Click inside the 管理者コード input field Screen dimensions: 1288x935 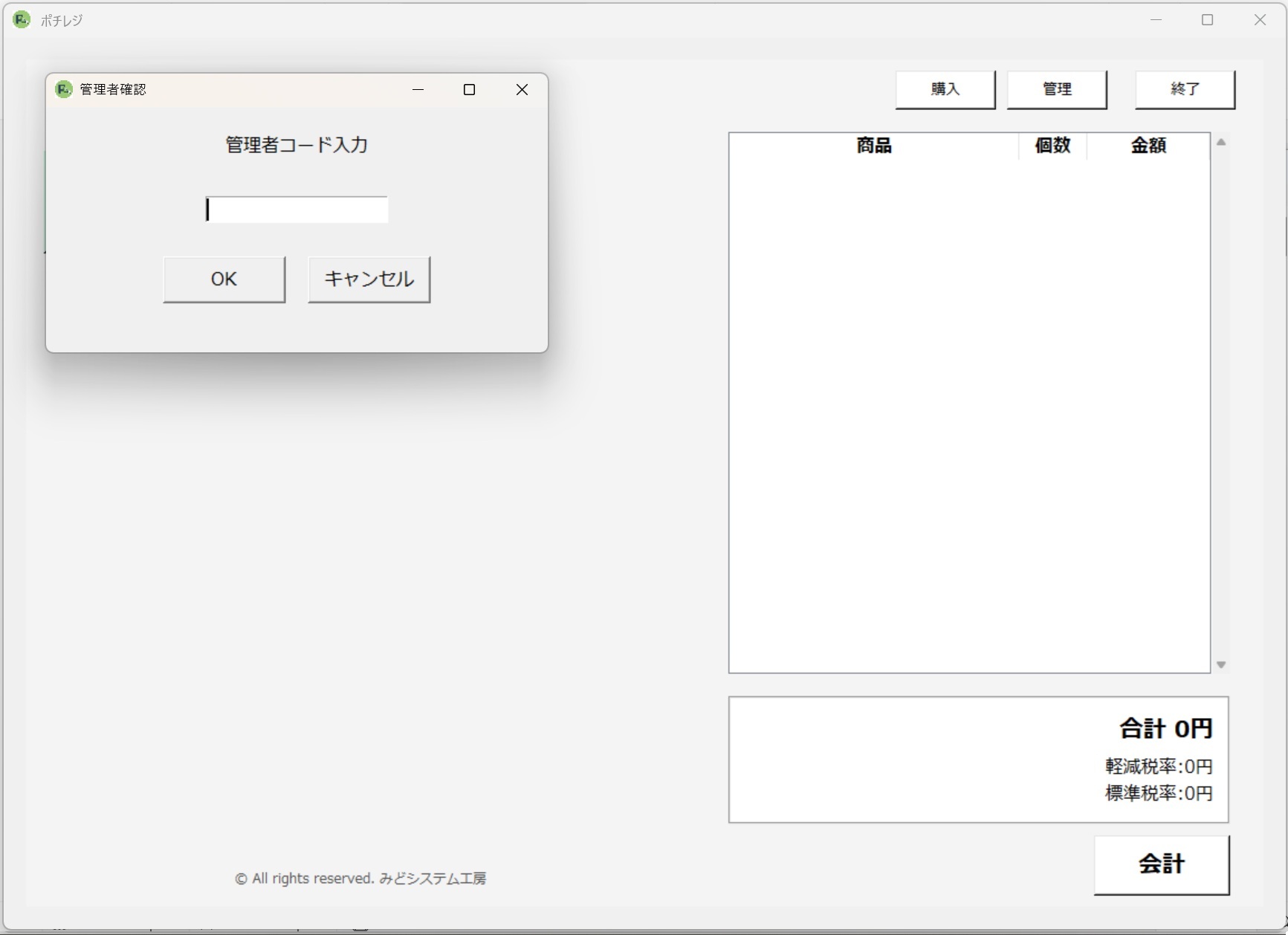(x=296, y=209)
